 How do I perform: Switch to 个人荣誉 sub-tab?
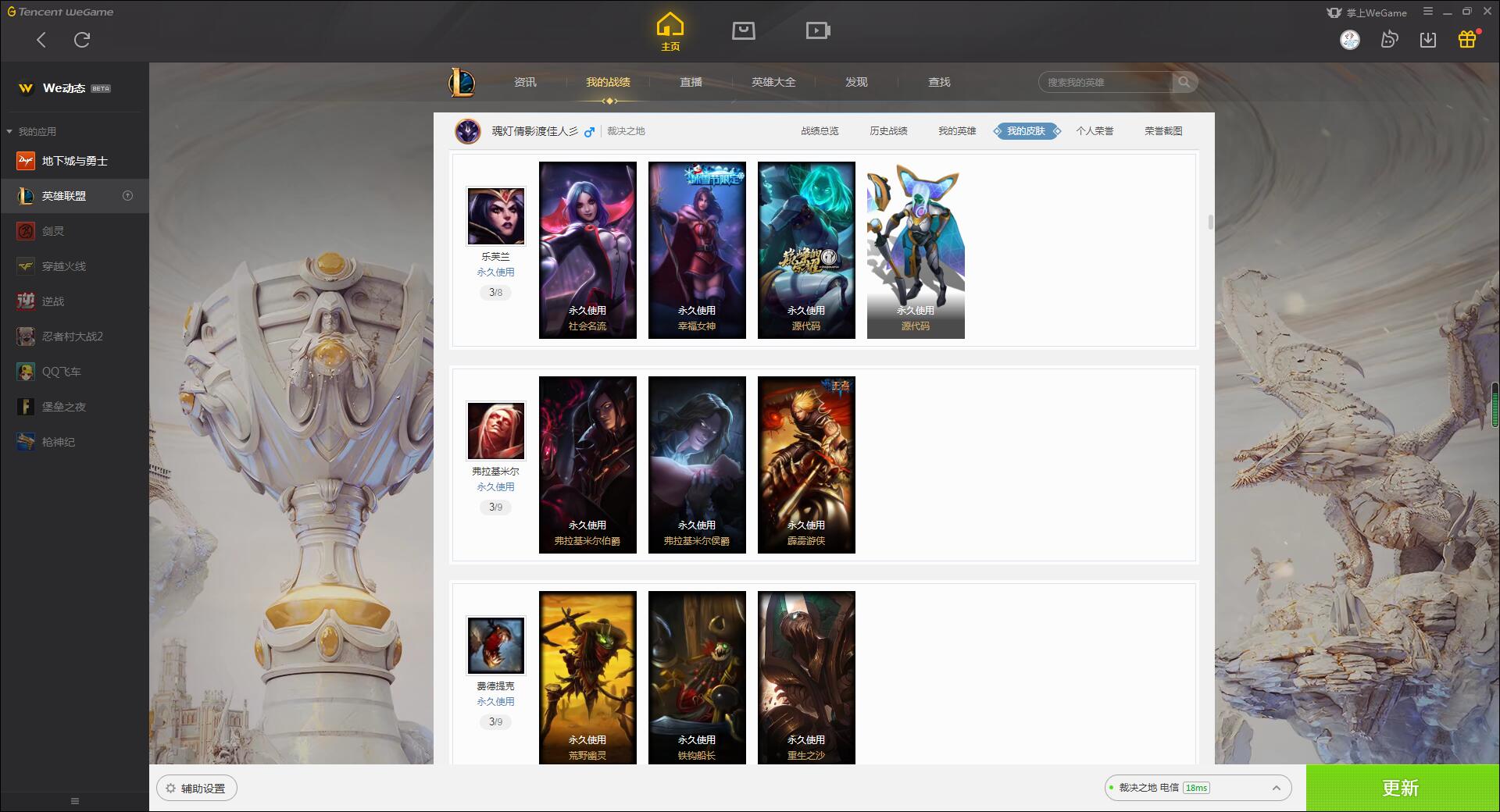(x=1095, y=131)
